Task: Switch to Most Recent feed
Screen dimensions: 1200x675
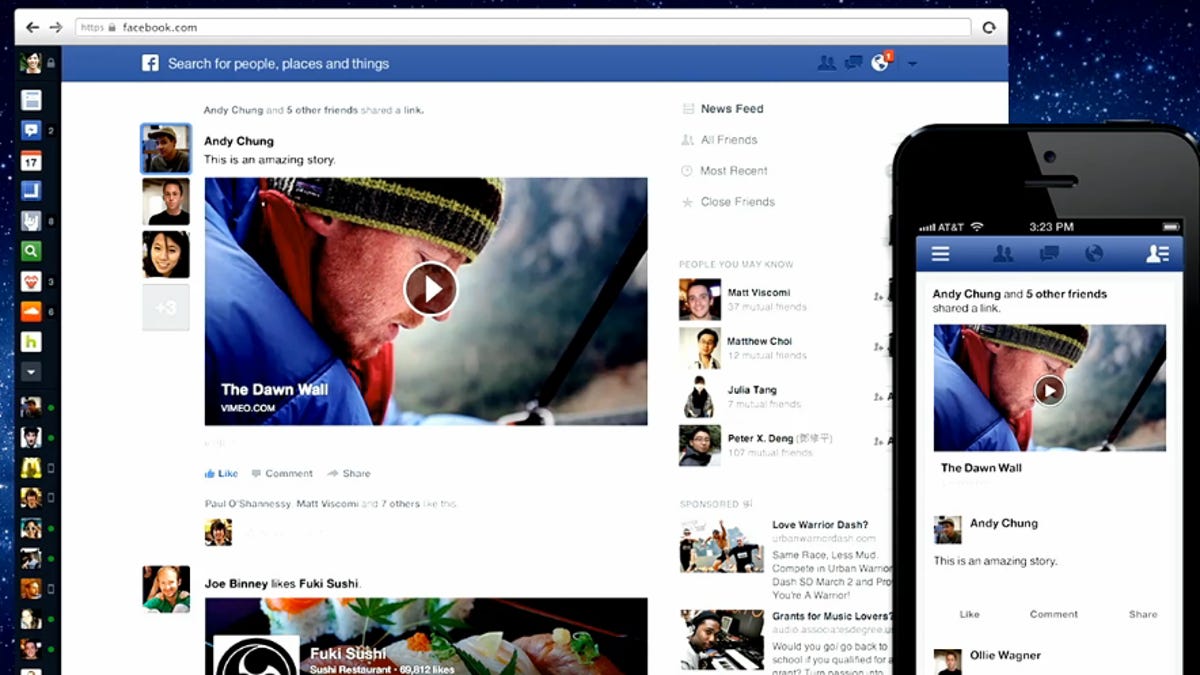Action: coord(733,171)
